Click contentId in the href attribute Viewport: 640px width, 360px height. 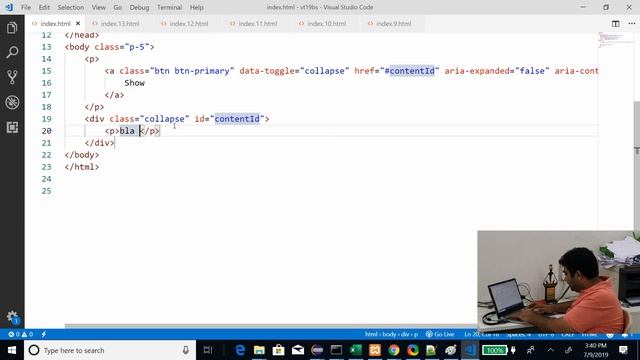click(x=412, y=71)
